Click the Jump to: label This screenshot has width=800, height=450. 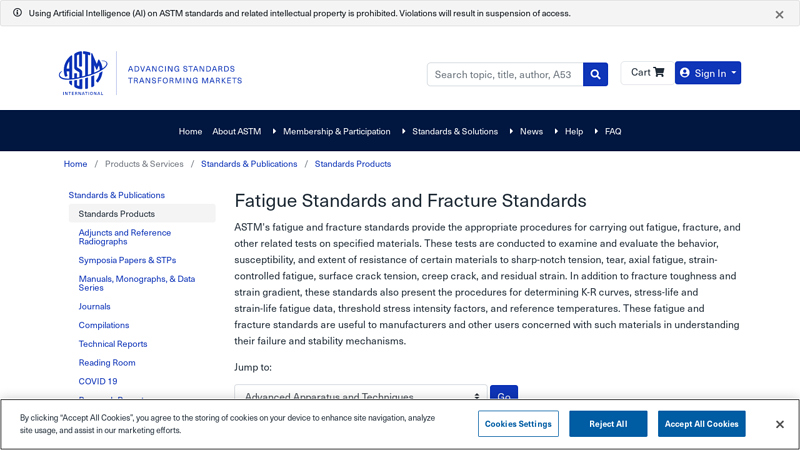[253, 367]
